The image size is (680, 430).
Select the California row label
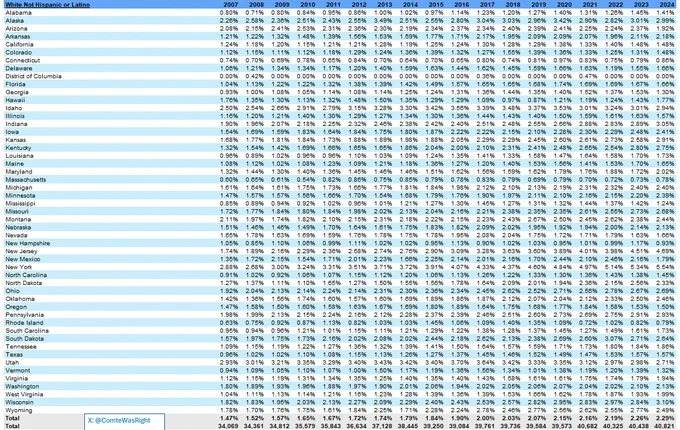pyautogui.click(x=19, y=44)
